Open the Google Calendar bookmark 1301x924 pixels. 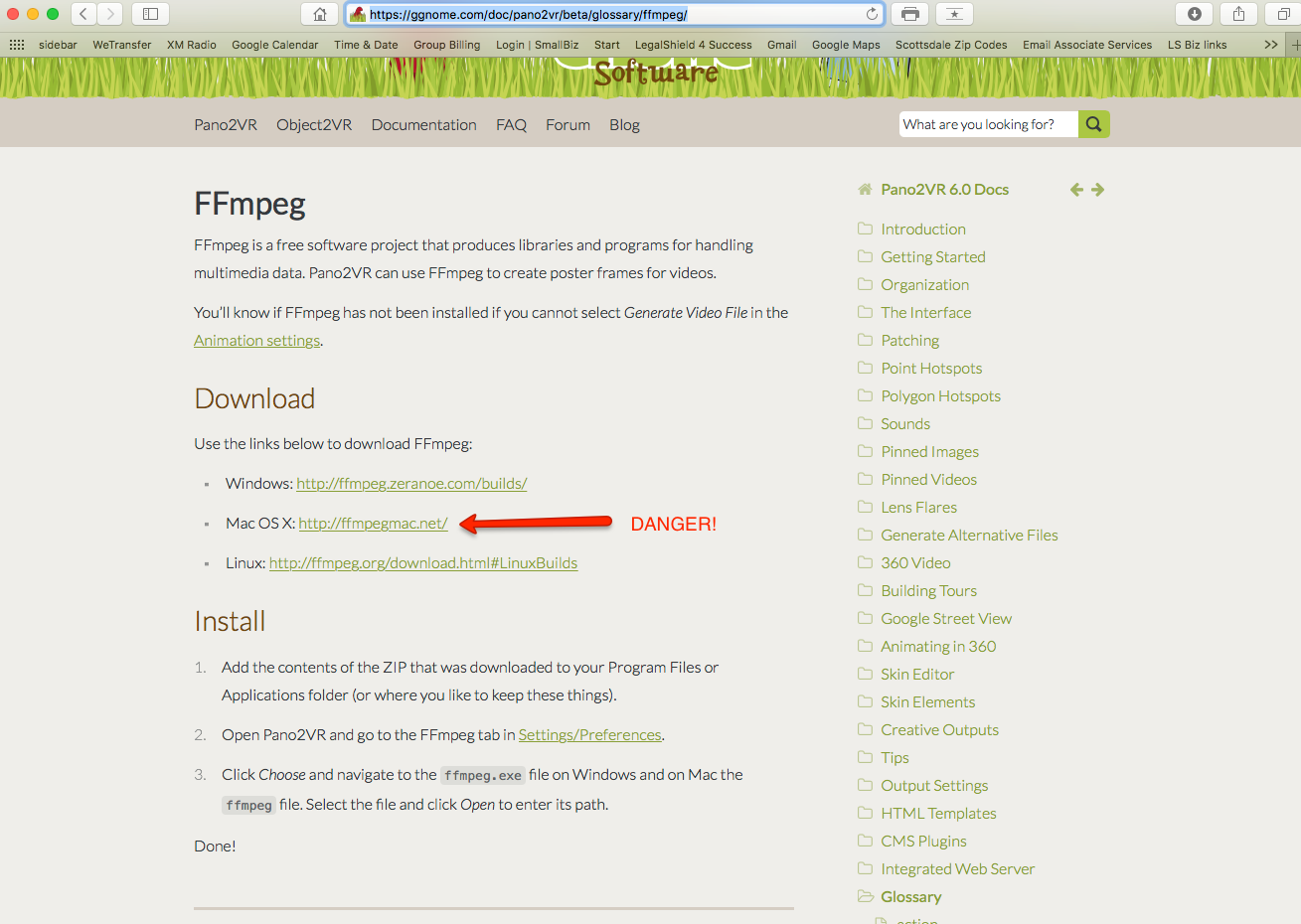pos(275,45)
